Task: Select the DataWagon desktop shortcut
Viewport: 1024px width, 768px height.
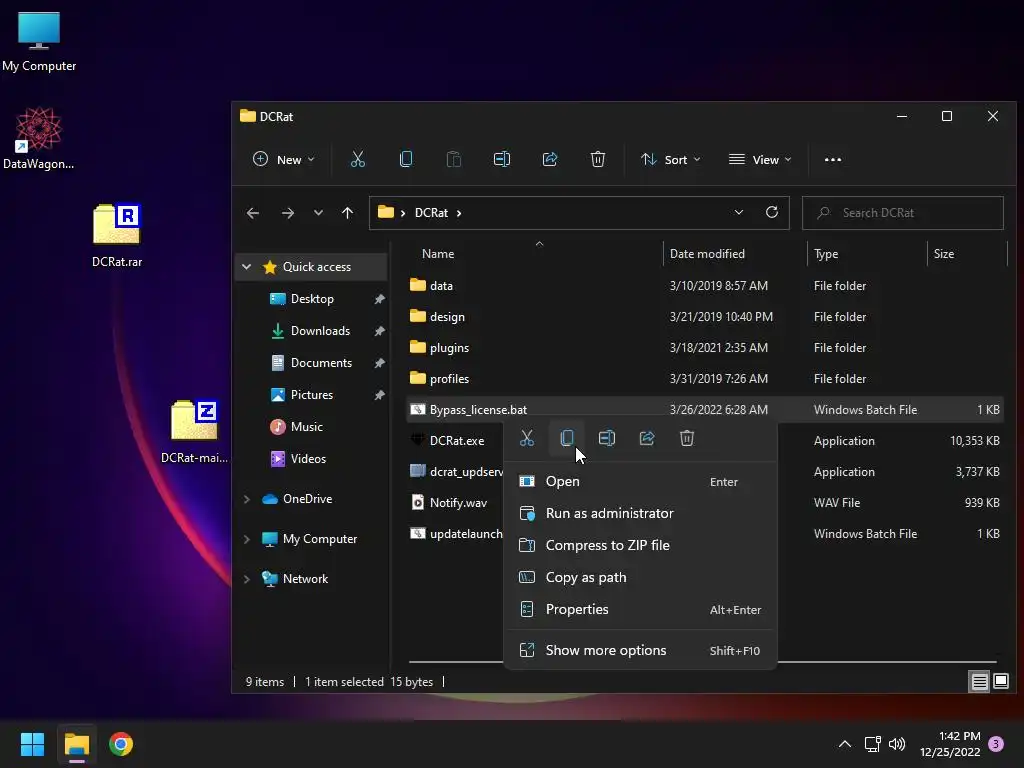Action: coord(39,138)
